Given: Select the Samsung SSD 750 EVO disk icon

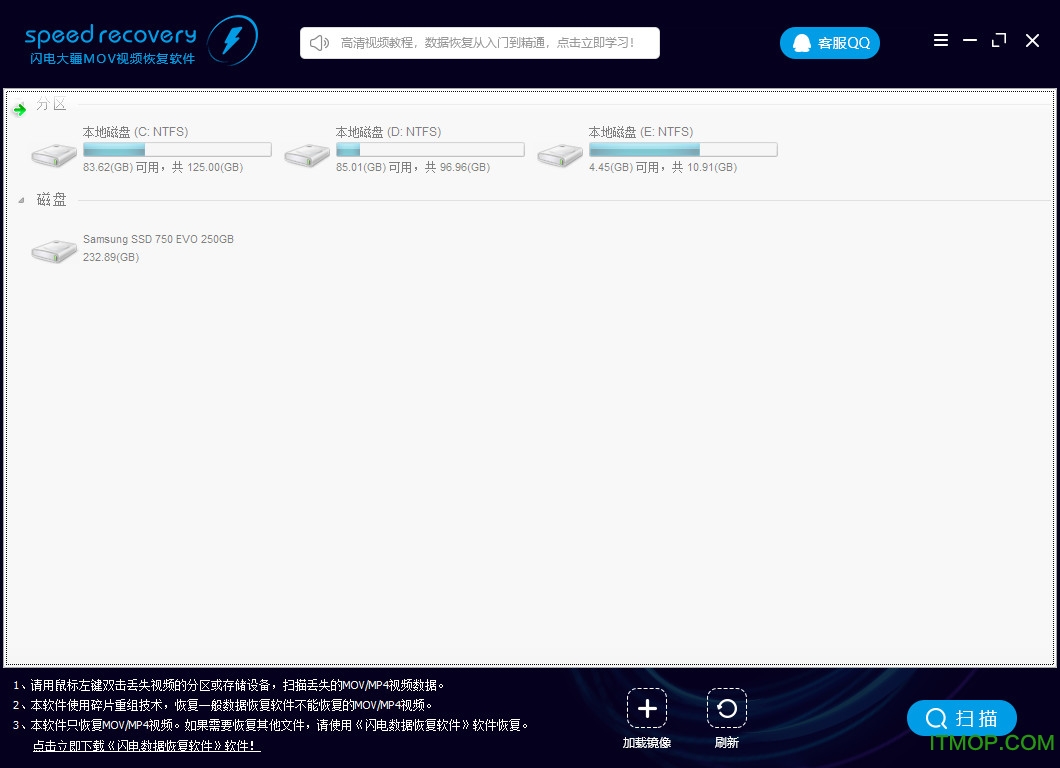Looking at the screenshot, I should [54, 251].
